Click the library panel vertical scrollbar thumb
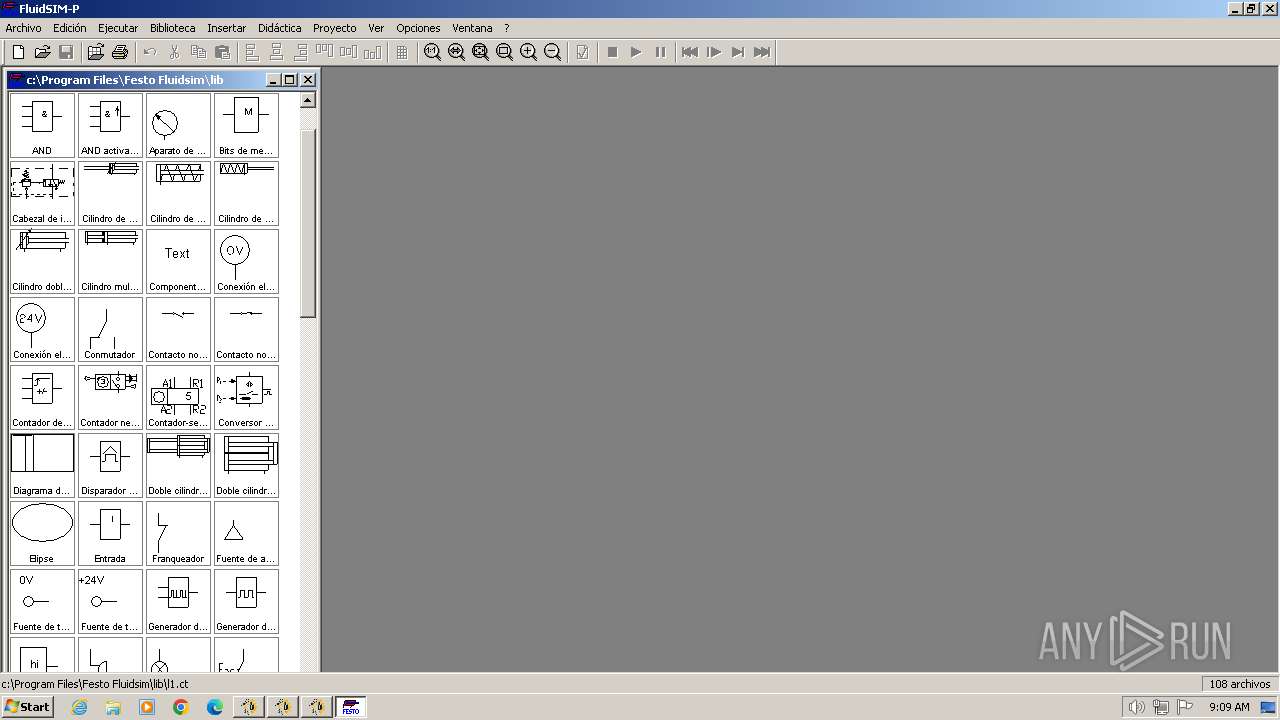1280x720 pixels. (x=308, y=223)
